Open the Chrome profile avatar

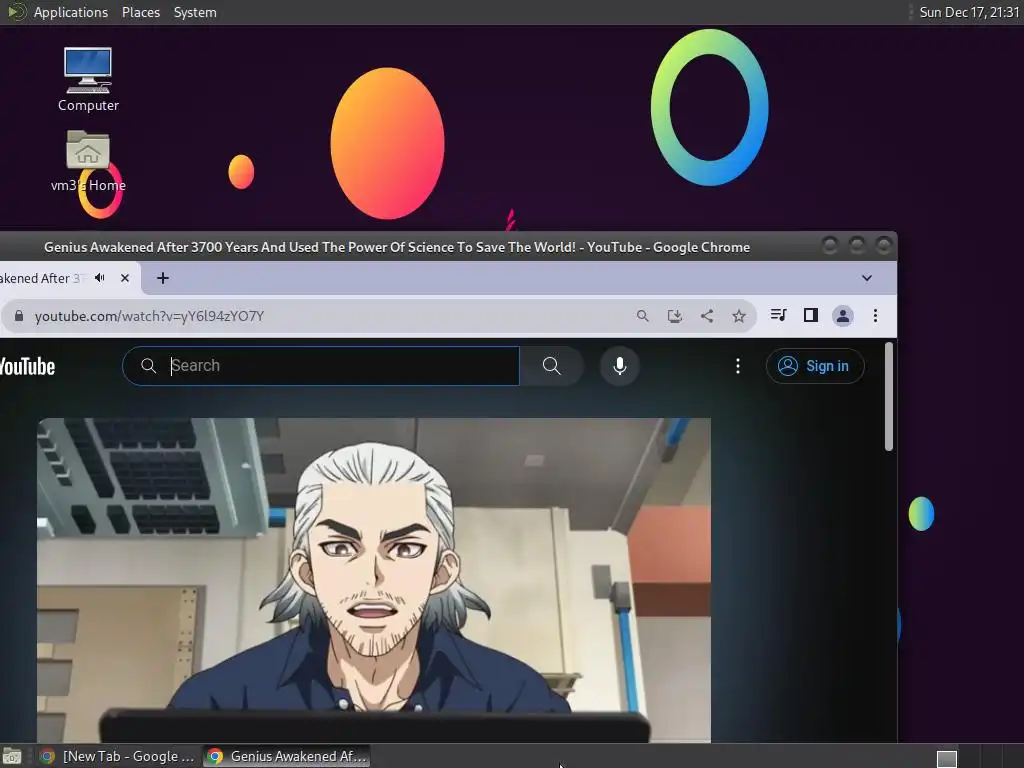click(x=842, y=316)
